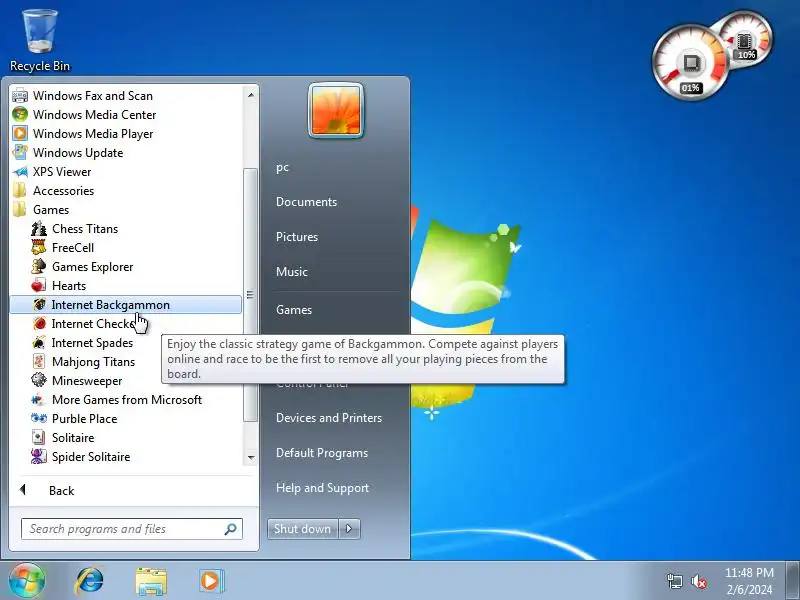Viewport: 800px width, 600px height.
Task: Click the Hearts game icon
Action: click(39, 285)
